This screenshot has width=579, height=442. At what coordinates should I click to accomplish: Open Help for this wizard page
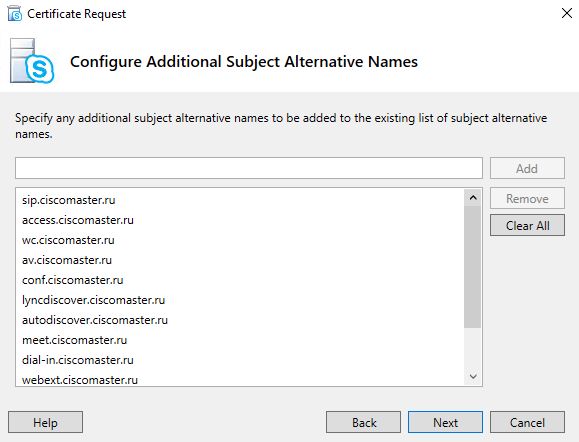45,422
